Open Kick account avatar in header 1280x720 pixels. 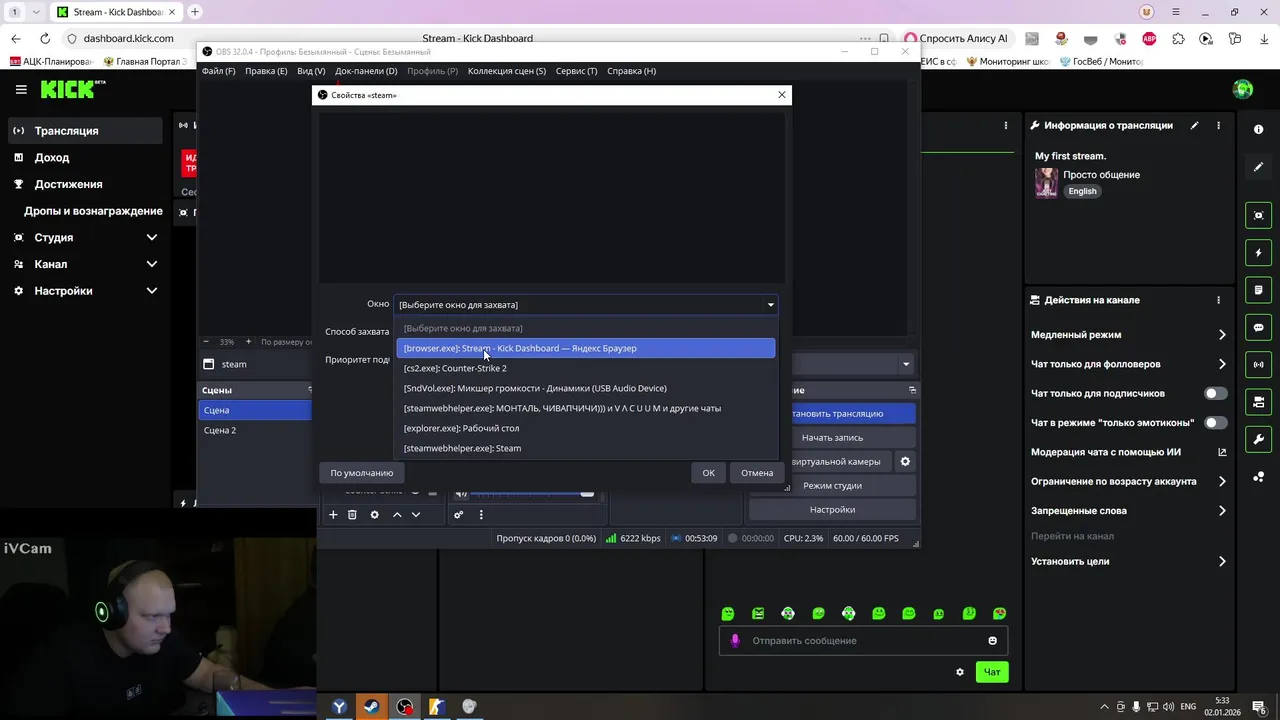click(1243, 90)
